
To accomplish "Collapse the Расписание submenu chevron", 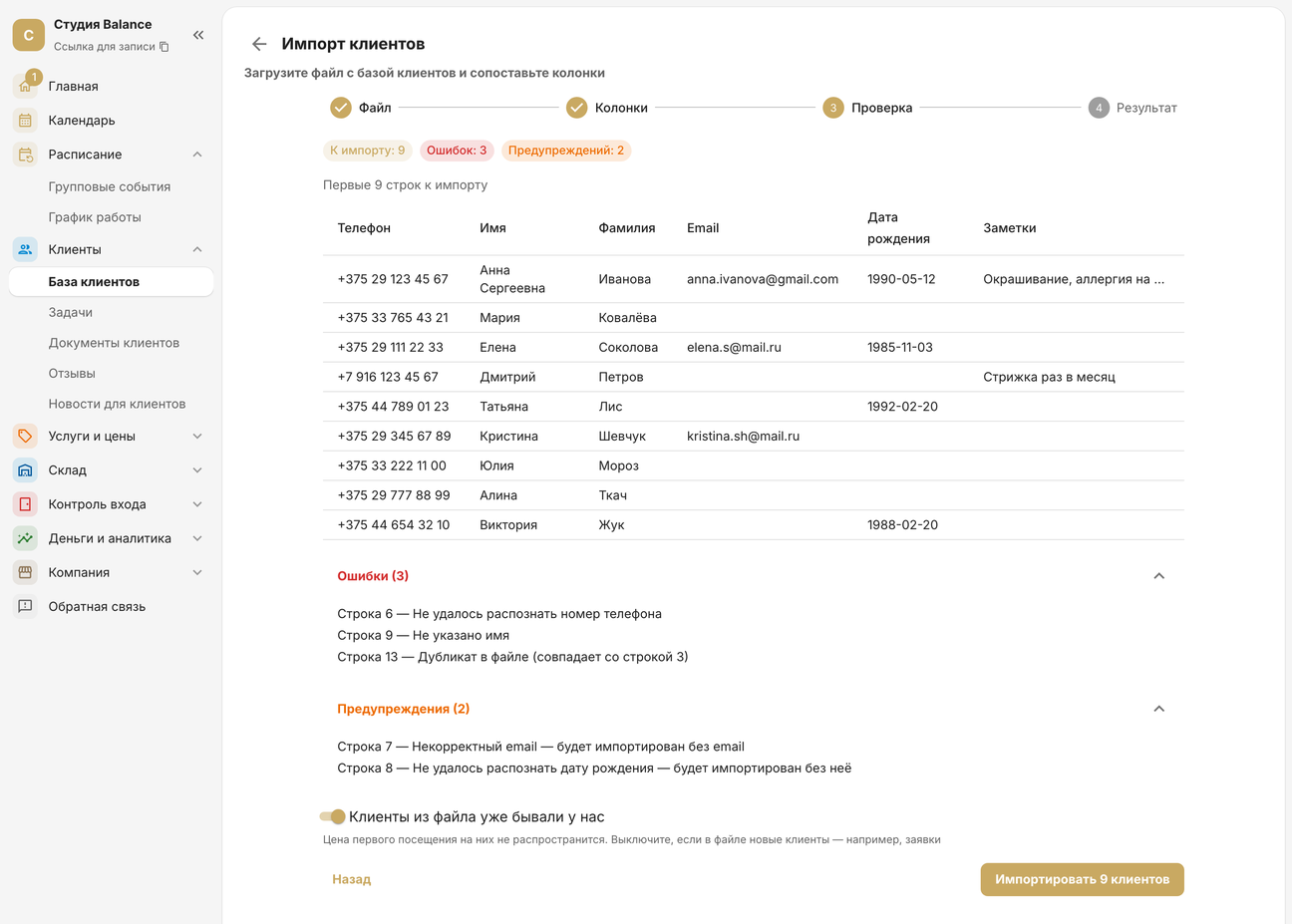I will point(197,154).
